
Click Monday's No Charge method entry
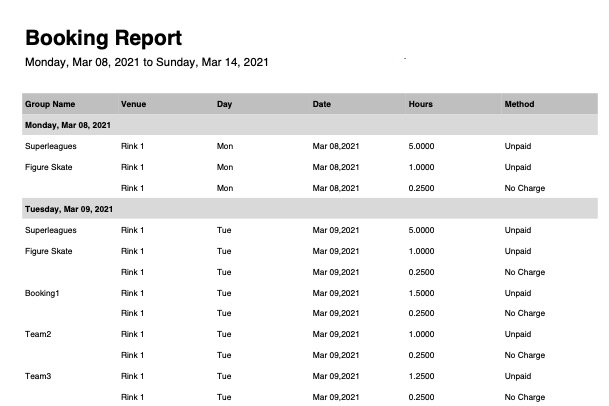tap(524, 188)
